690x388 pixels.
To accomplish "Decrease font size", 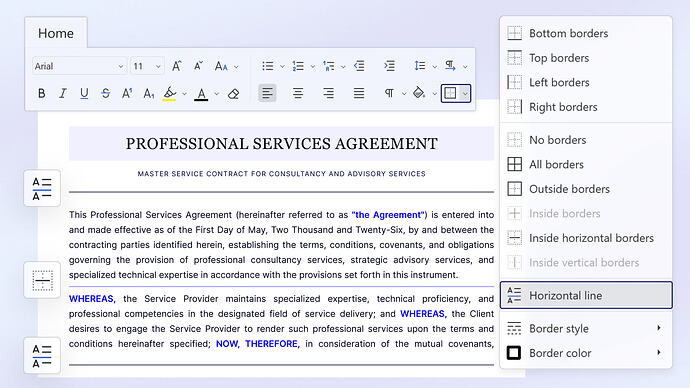I will [x=198, y=66].
